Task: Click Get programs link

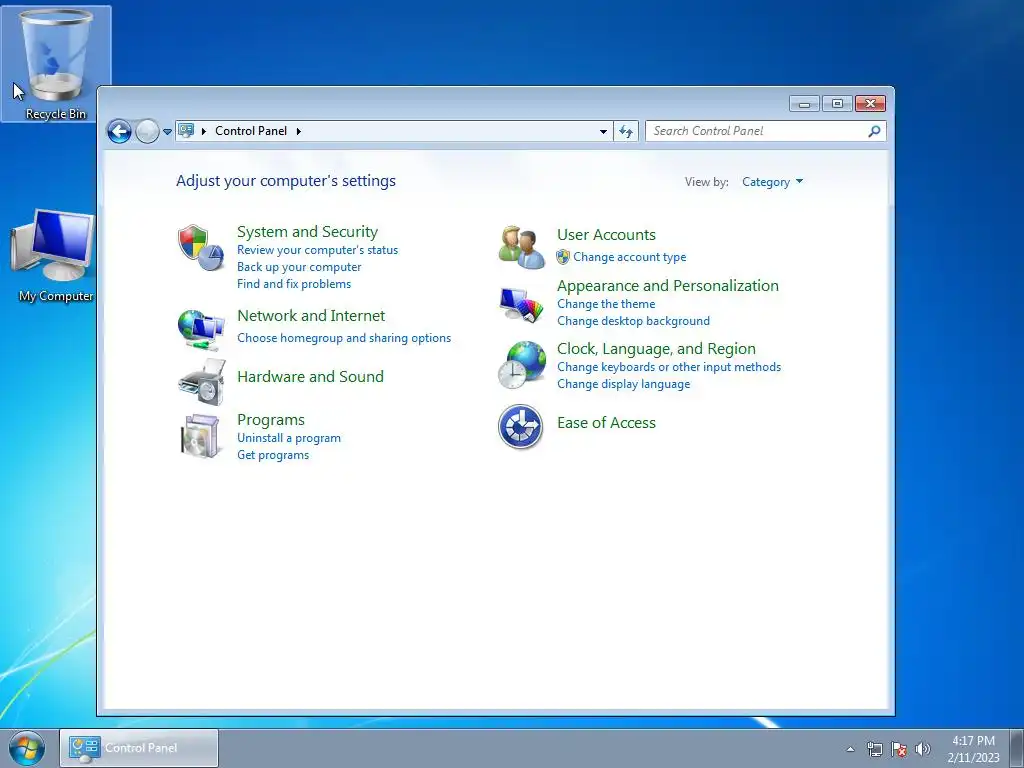Action: click(x=273, y=455)
